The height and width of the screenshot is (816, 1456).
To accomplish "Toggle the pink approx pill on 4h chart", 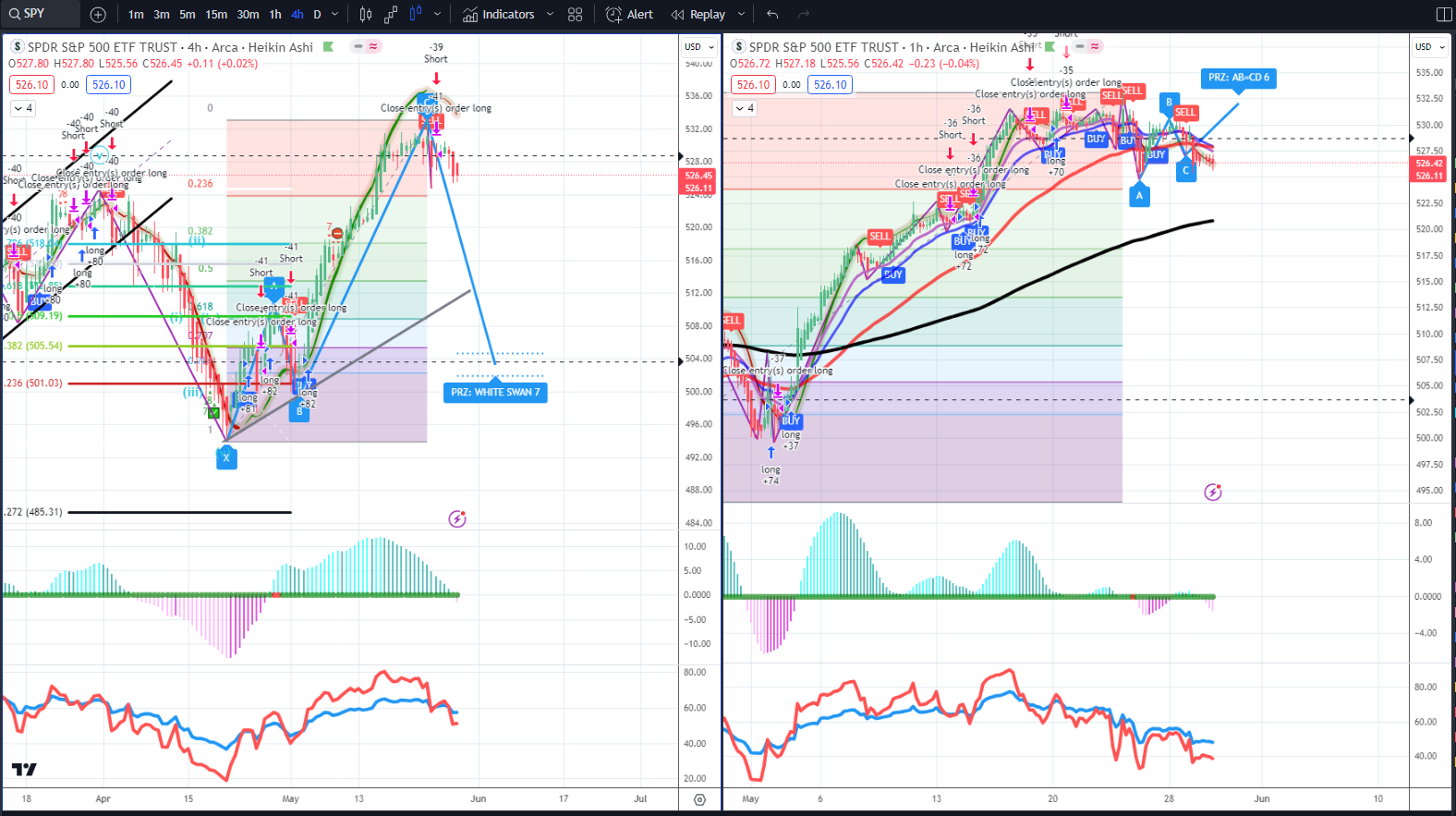I will coord(373,46).
